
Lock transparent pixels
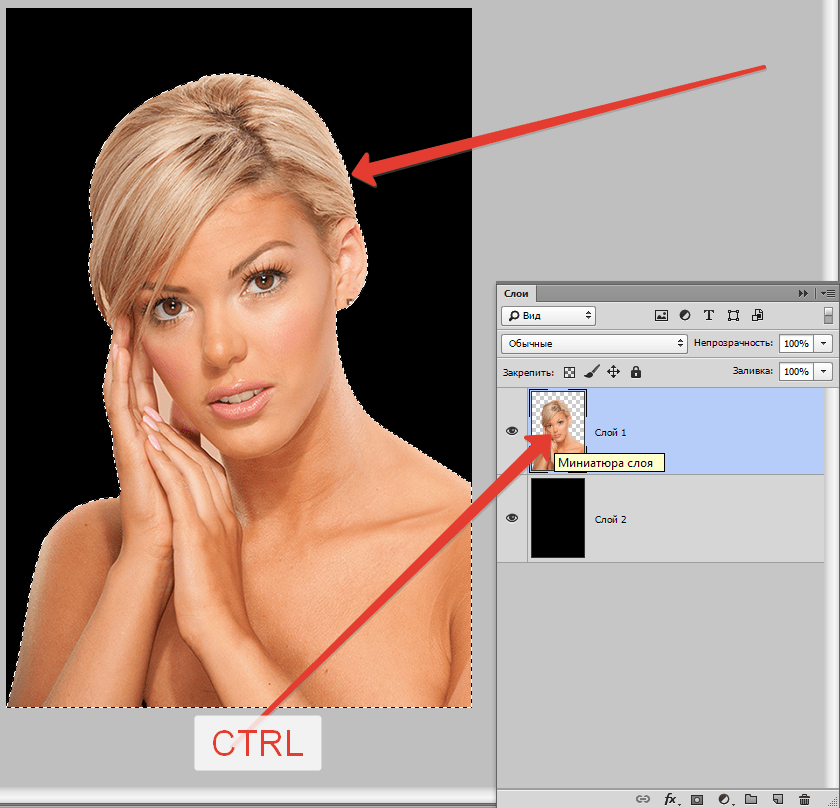pyautogui.click(x=569, y=372)
